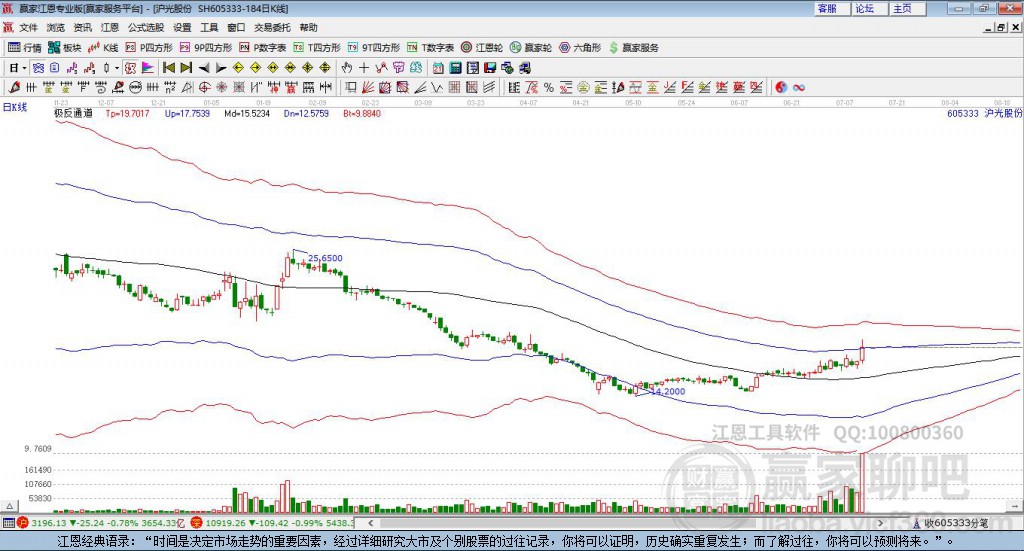
Task: Click the save floppy disk icon
Action: tap(490, 68)
